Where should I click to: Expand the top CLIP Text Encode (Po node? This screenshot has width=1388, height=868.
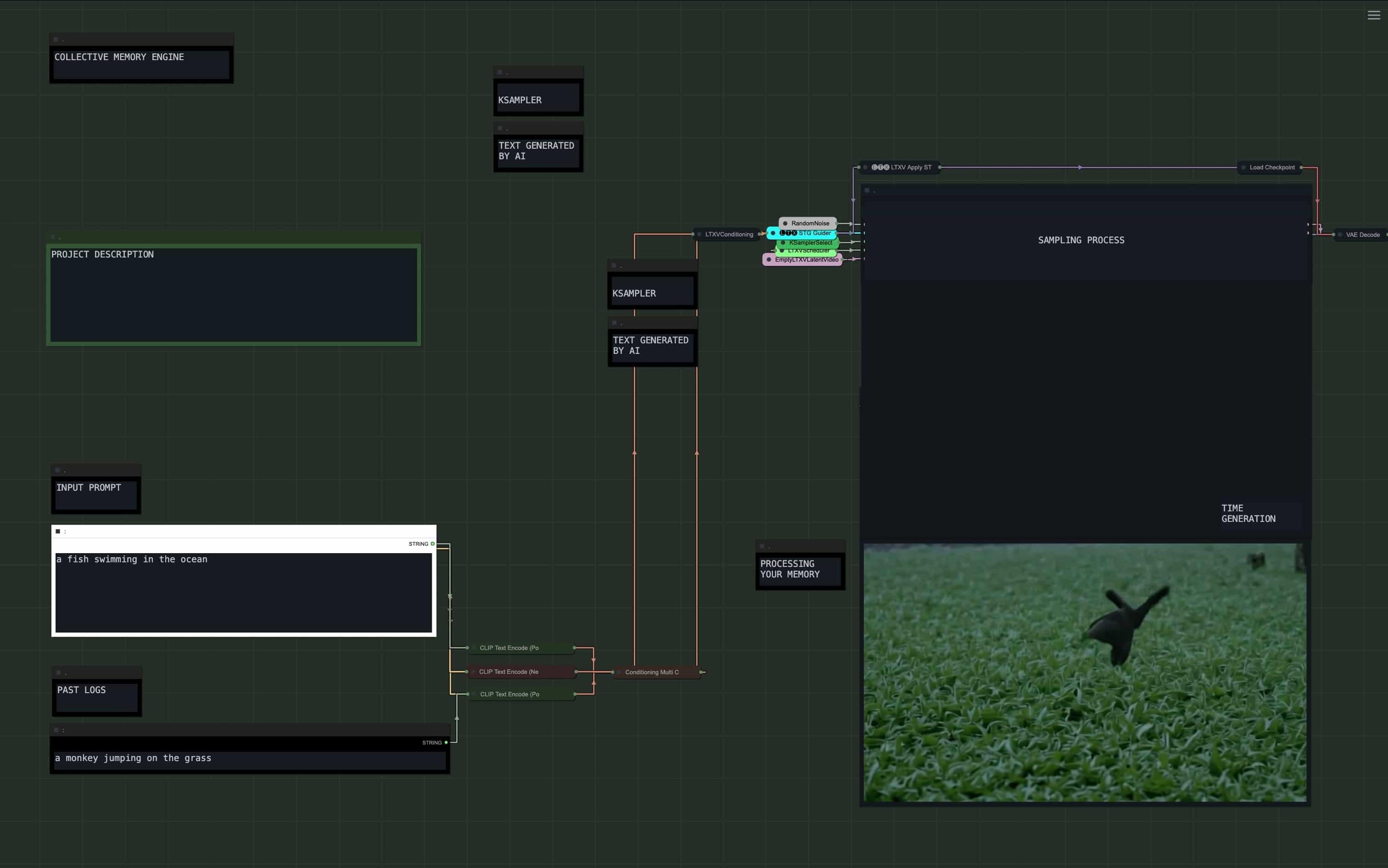tap(474, 648)
